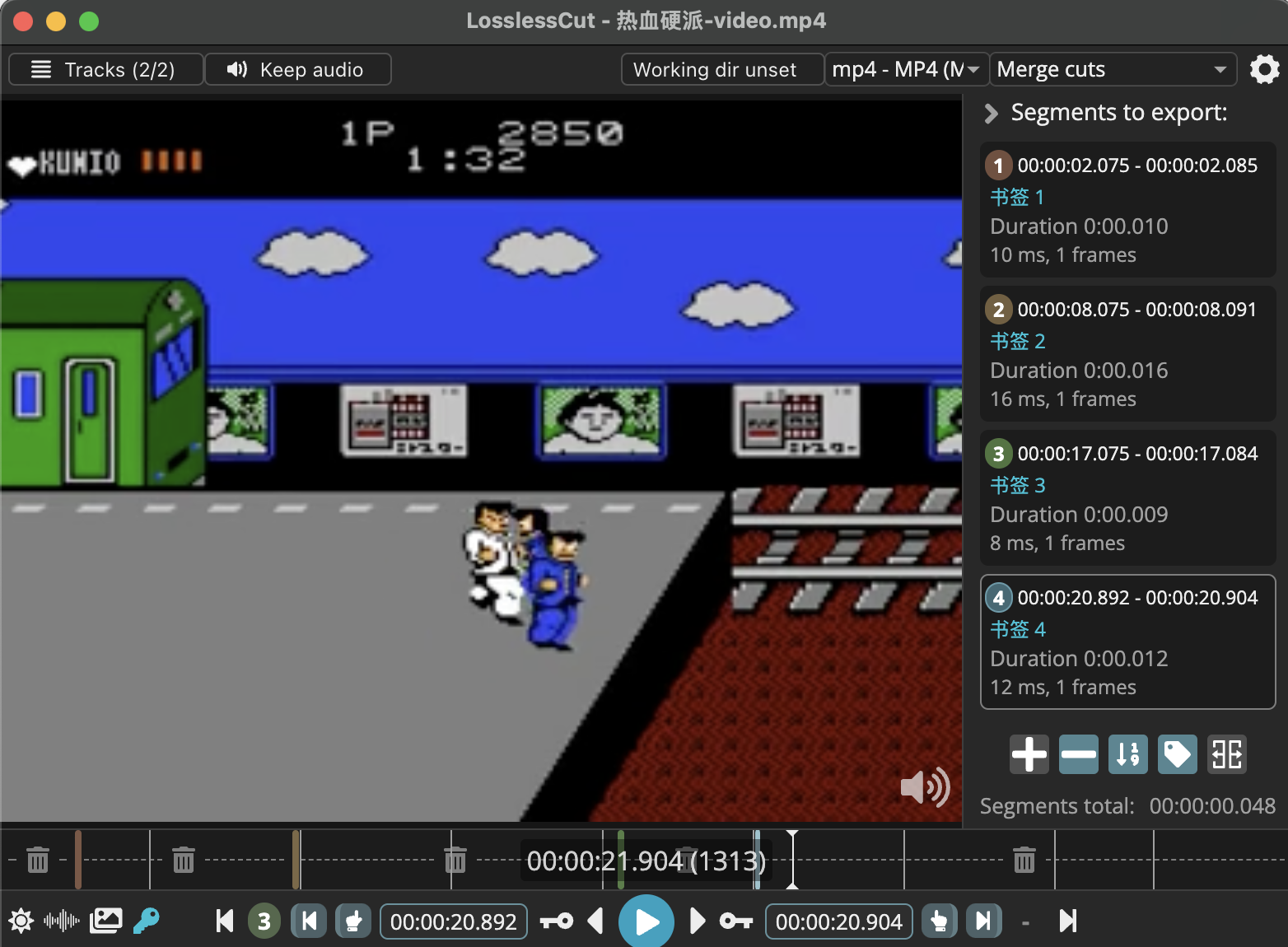1288x947 pixels.
Task: Open LosslessCut settings via the gear icon
Action: pos(1264,69)
